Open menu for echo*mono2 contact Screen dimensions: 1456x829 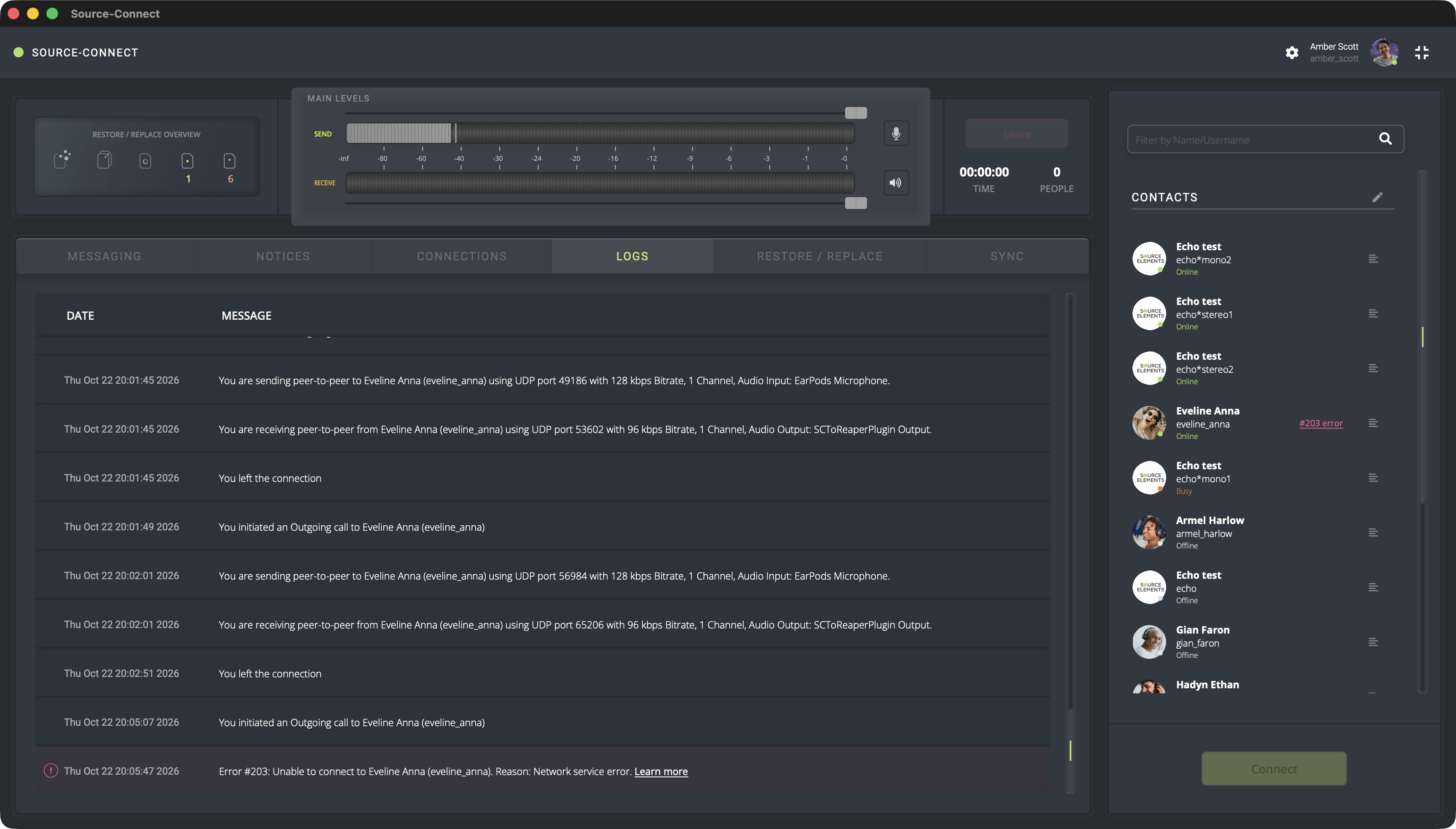click(x=1373, y=259)
